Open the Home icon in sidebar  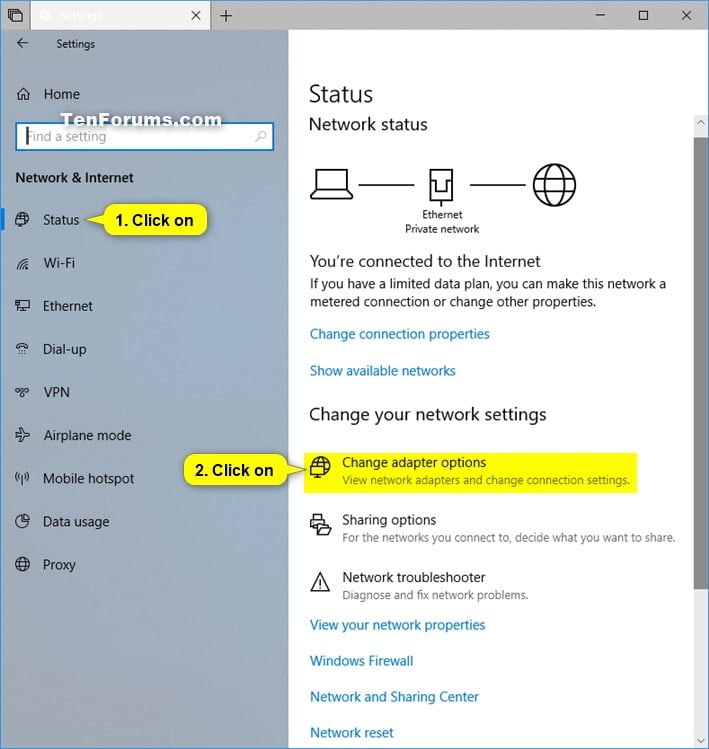23,94
